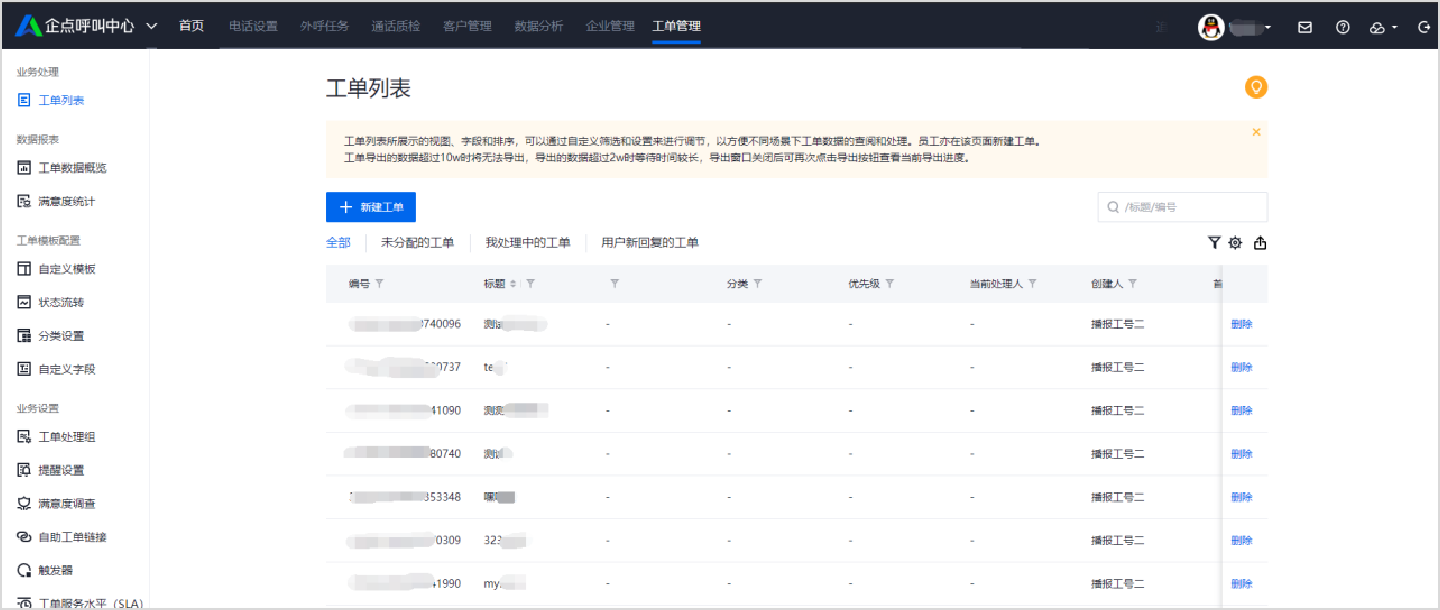The height and width of the screenshot is (610, 1440).
Task: Click 删除 link in the first row
Action: pos(1241,324)
